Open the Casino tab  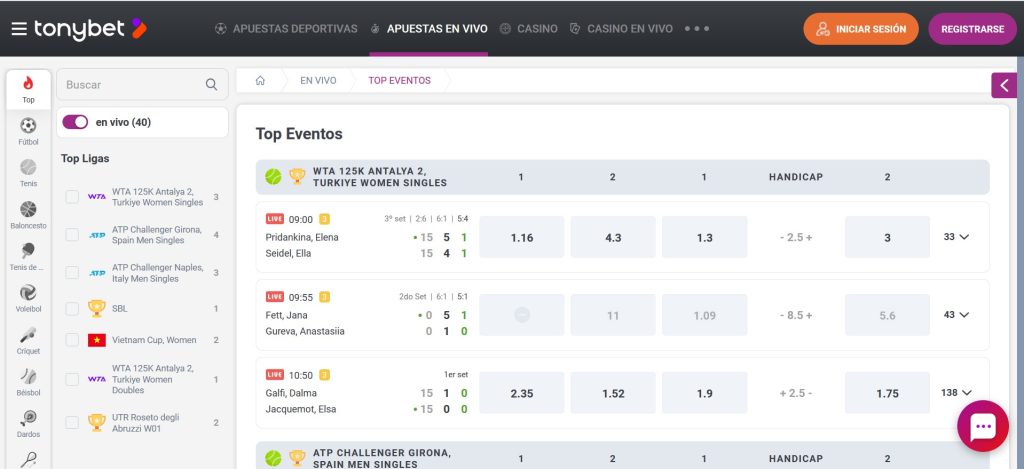[528, 29]
